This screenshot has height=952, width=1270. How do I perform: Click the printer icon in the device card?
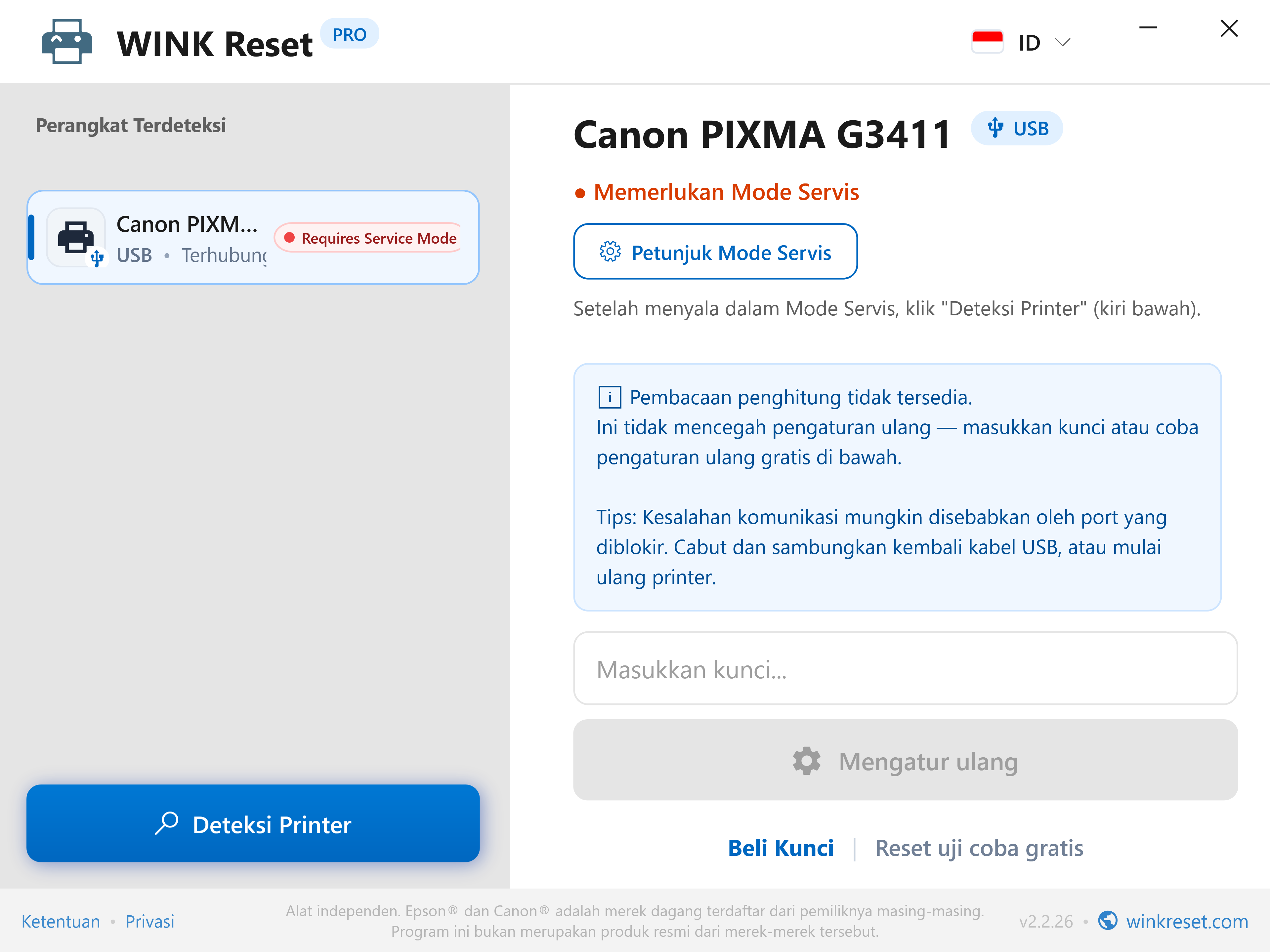click(76, 238)
